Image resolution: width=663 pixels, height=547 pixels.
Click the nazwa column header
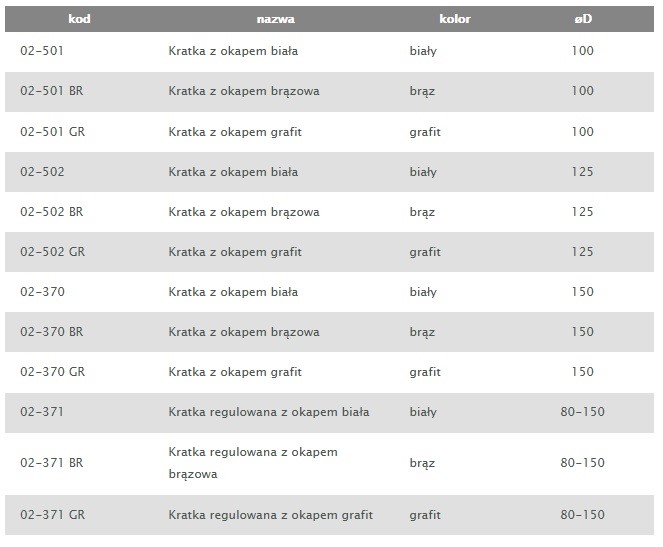275,19
